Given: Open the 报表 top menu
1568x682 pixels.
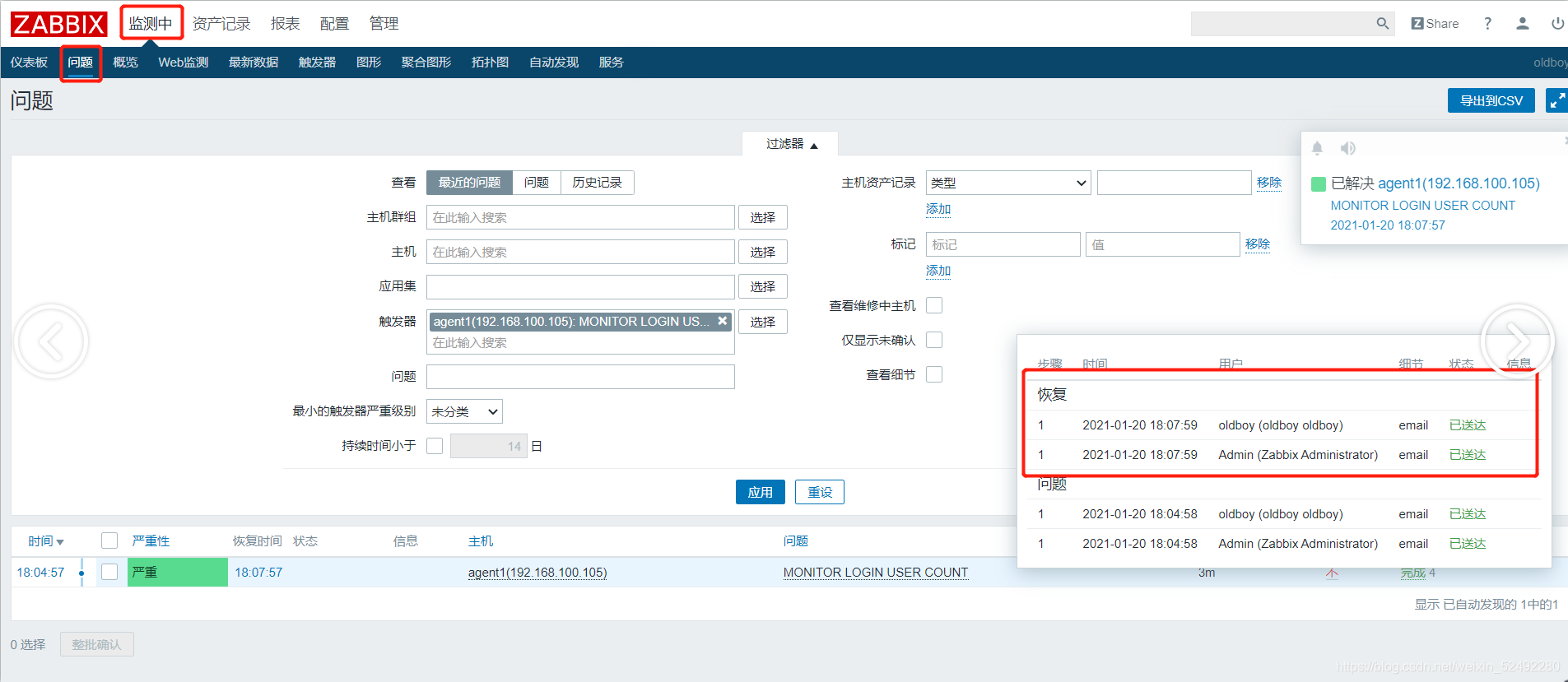Looking at the screenshot, I should 286,24.
